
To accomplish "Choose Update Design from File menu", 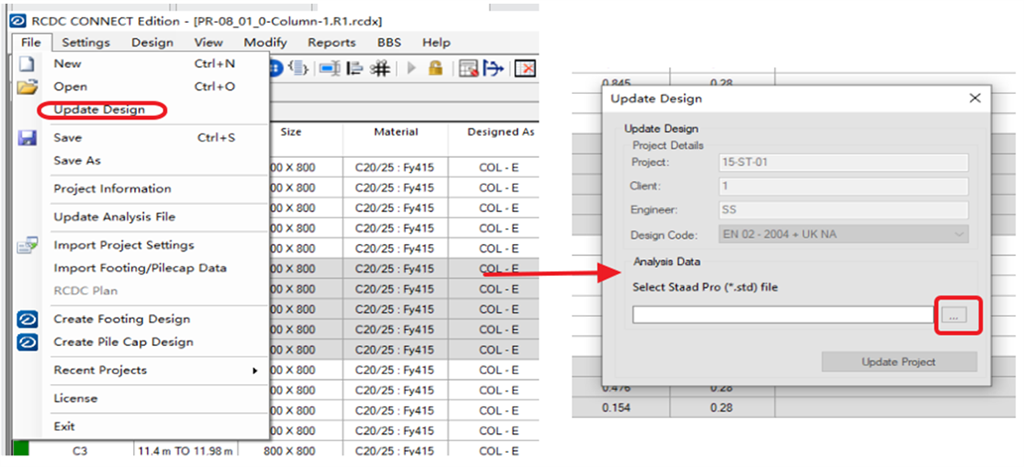I will [x=99, y=110].
